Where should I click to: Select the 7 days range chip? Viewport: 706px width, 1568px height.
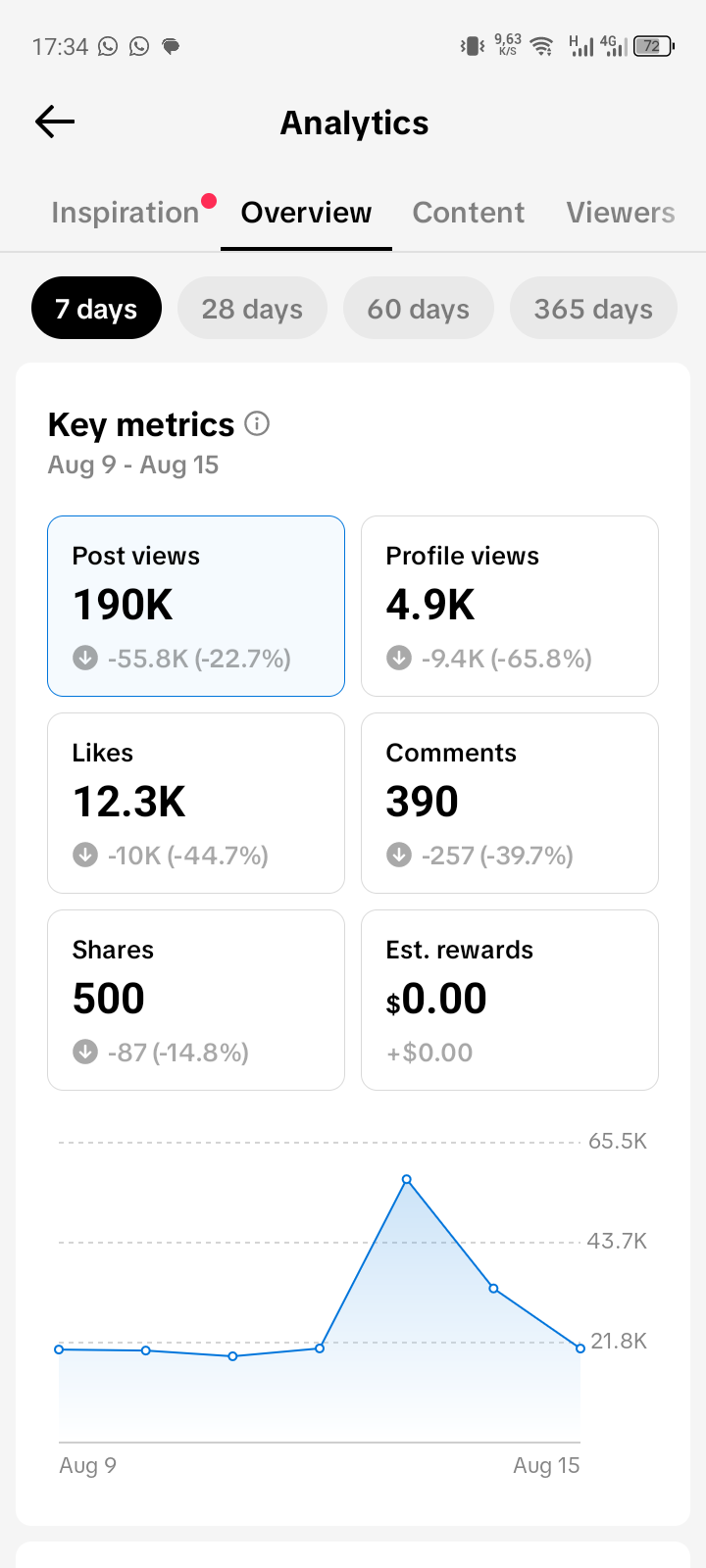pos(96,308)
